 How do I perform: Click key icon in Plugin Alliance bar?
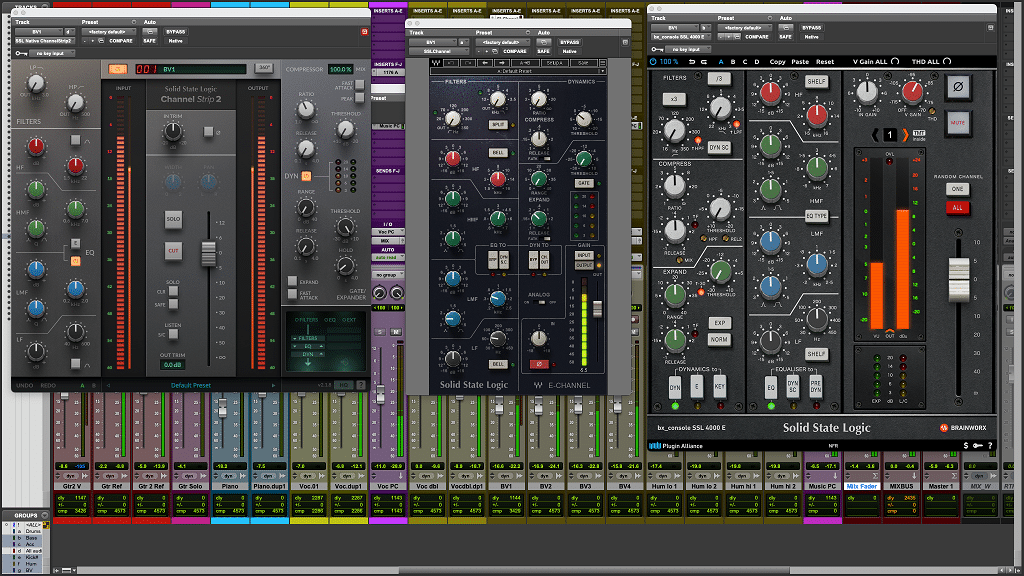click(x=978, y=445)
